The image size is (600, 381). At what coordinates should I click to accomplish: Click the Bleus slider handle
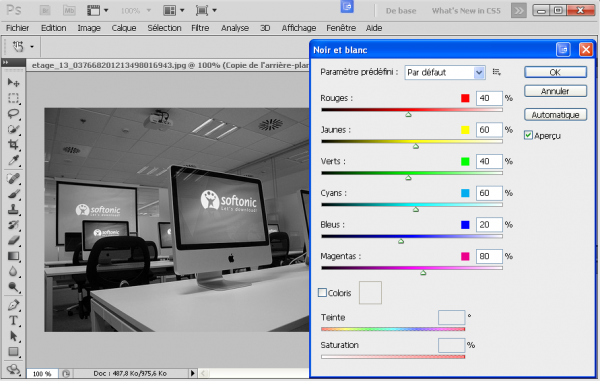[x=401, y=241]
